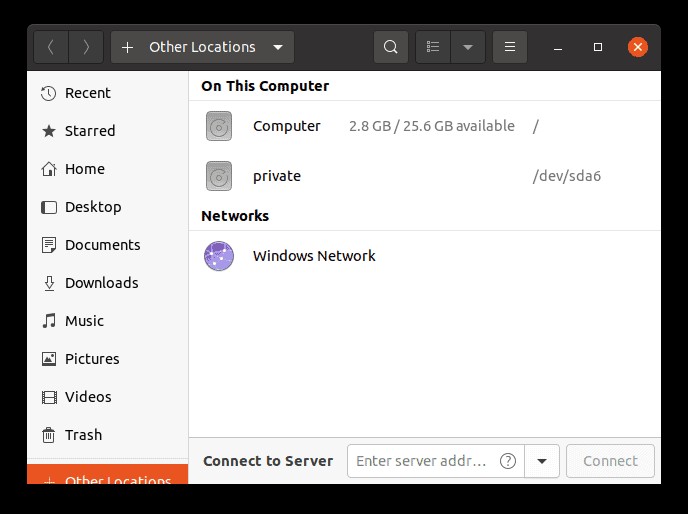Open view options dropdown arrow
Screen dimensions: 688x514
pyautogui.click(x=468, y=47)
